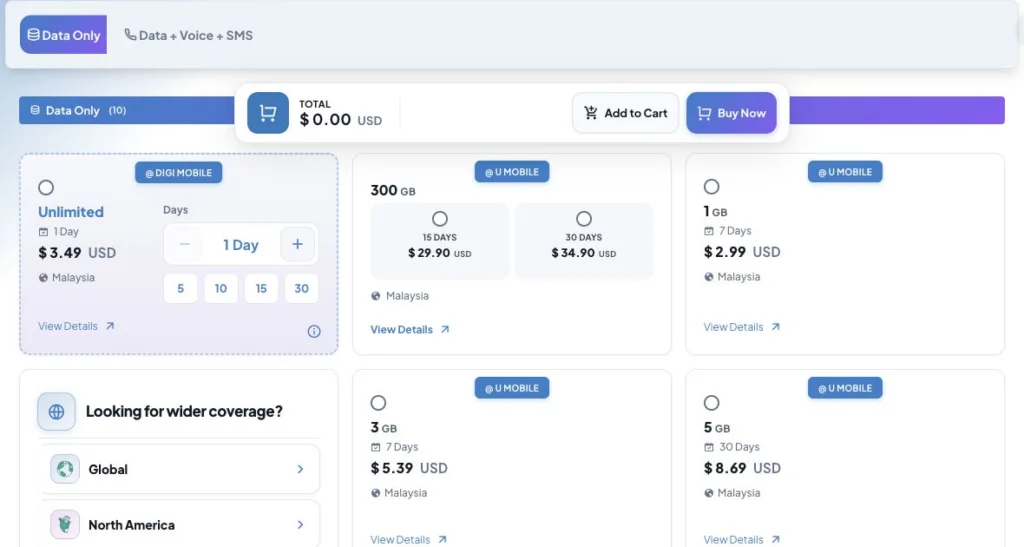Click U MOBILE badge on 1 GB card
1024x547 pixels.
coord(845,172)
